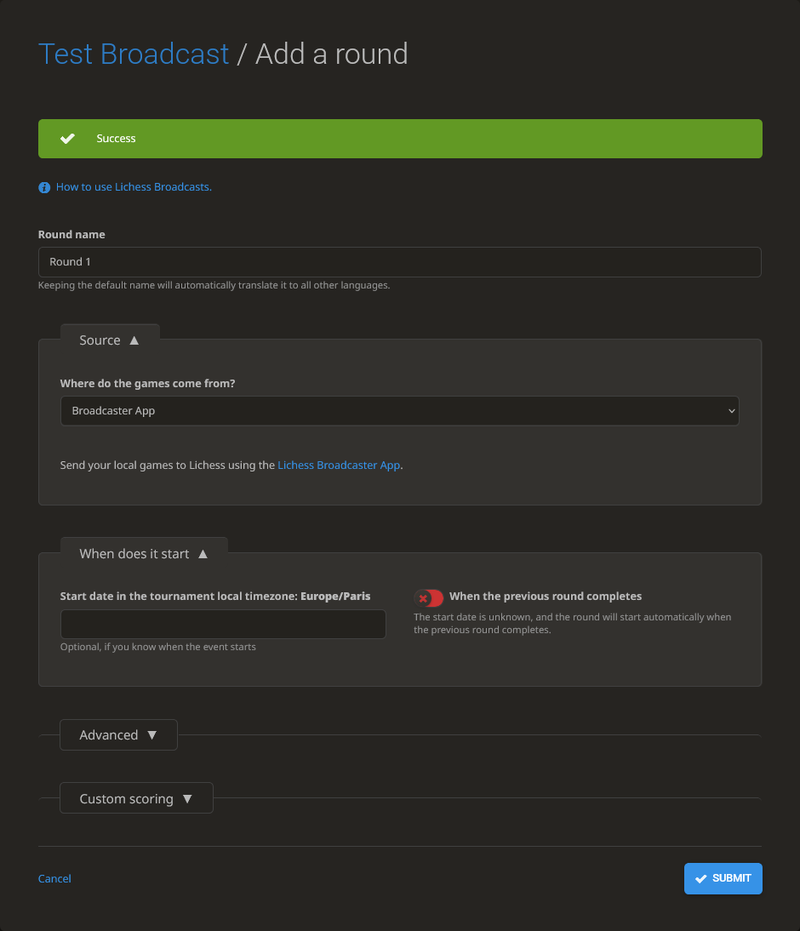The height and width of the screenshot is (931, 800).
Task: Click the checkmark icon in Success banner
Action: click(67, 139)
